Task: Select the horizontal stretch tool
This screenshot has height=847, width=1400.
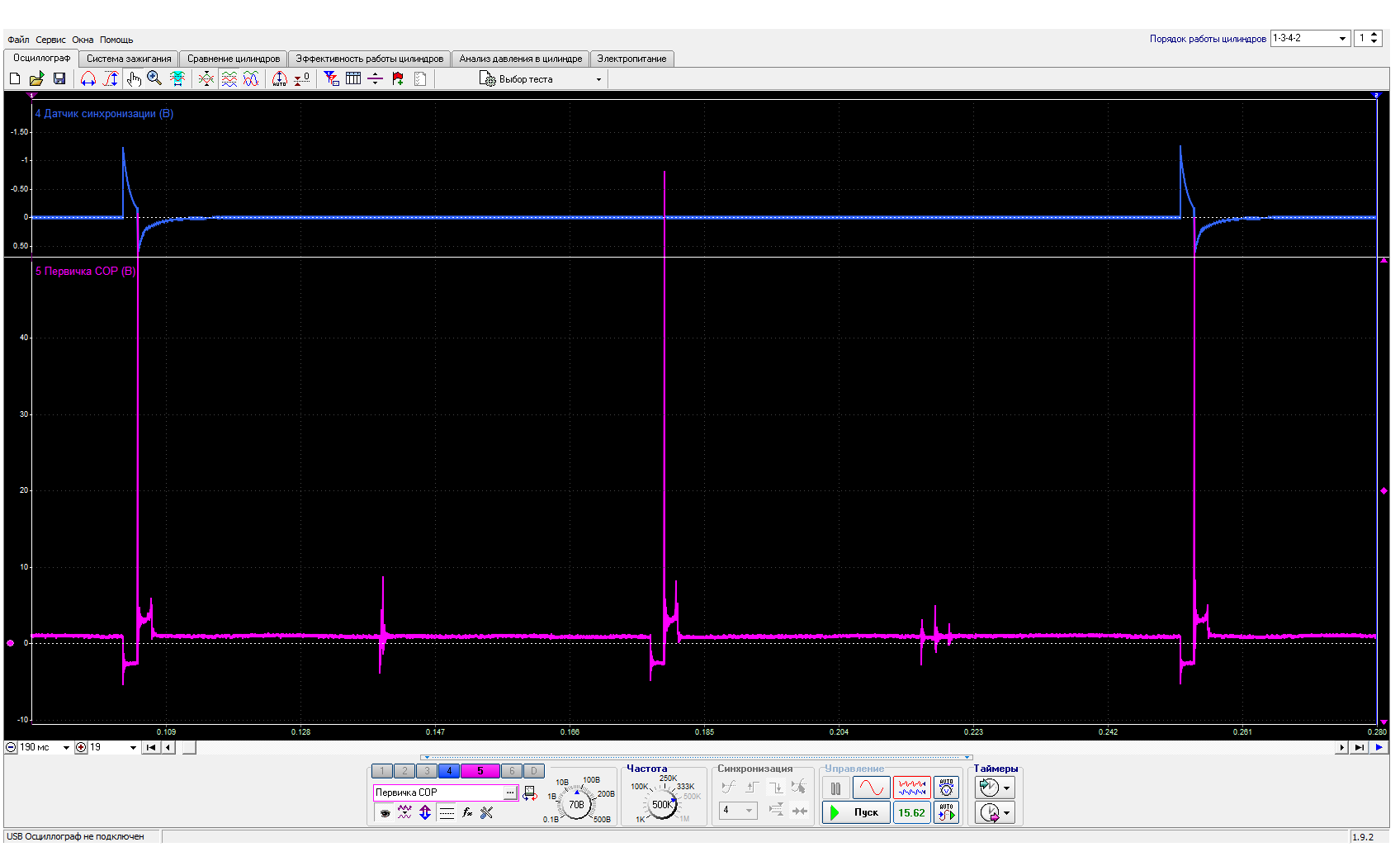Action: click(x=88, y=78)
